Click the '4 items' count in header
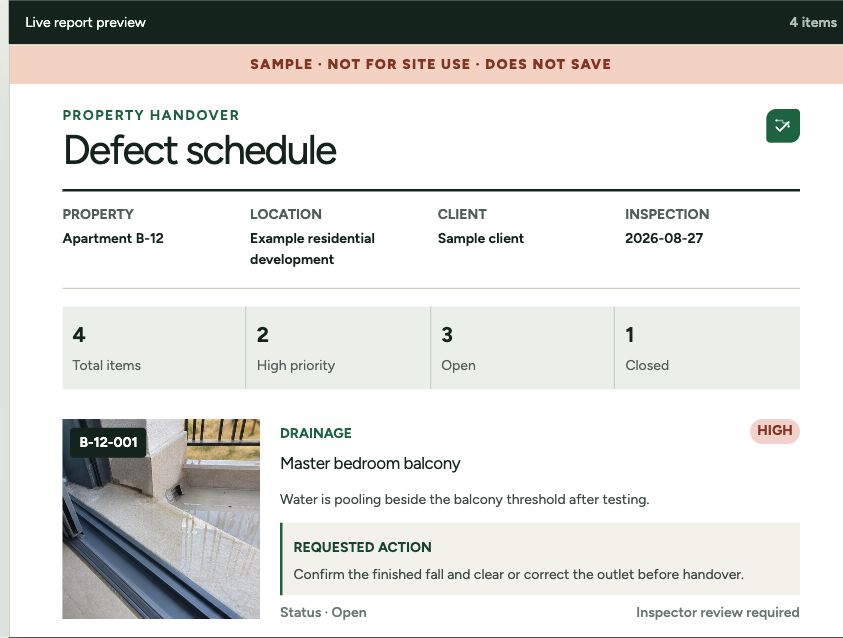The image size is (843, 638). click(813, 22)
